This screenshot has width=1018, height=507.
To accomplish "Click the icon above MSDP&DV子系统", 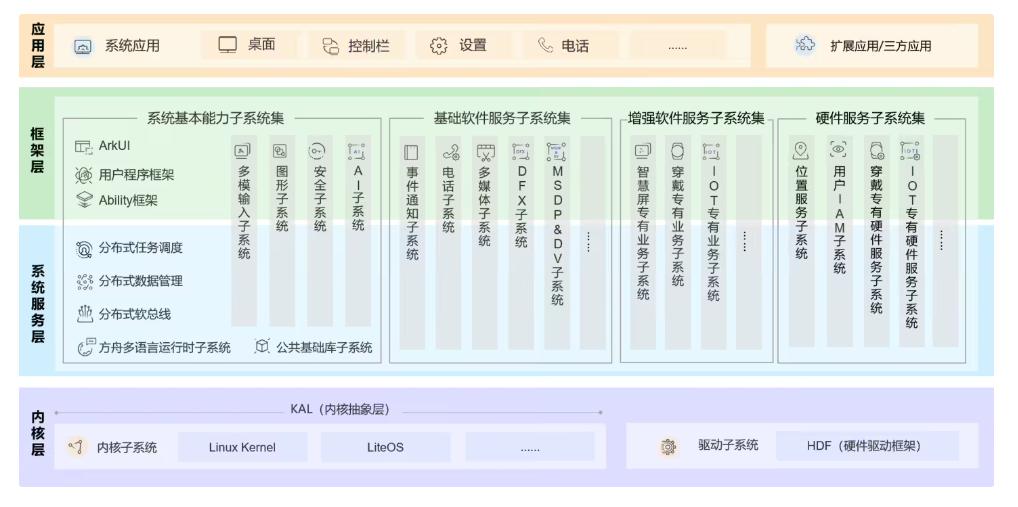I will coord(556,152).
